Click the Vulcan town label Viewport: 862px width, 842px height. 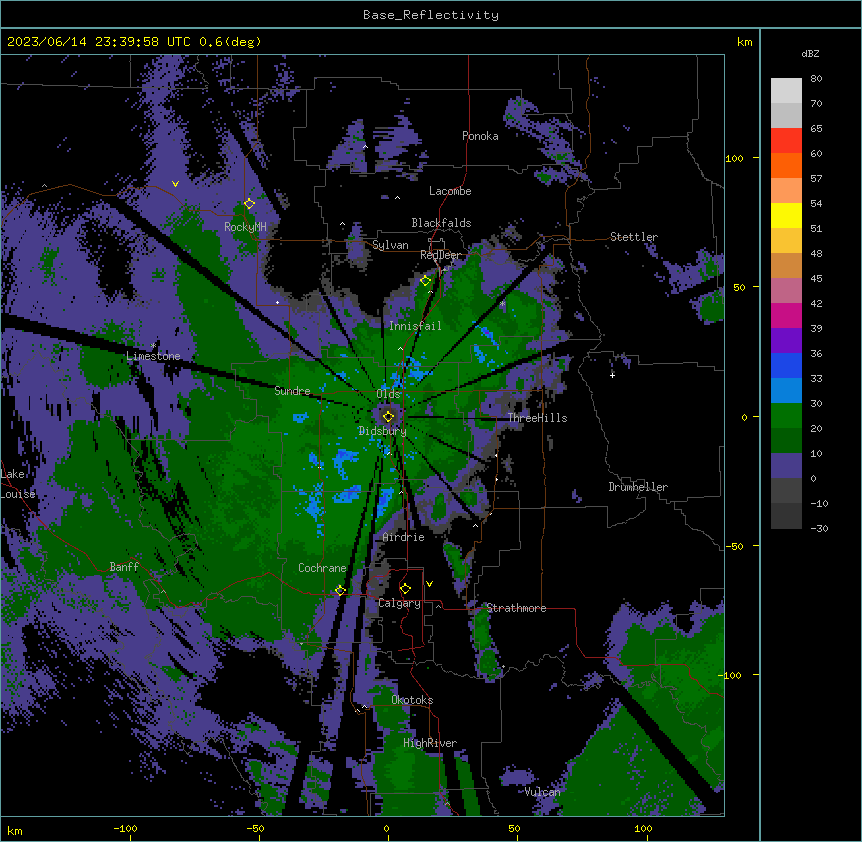pyautogui.click(x=543, y=792)
